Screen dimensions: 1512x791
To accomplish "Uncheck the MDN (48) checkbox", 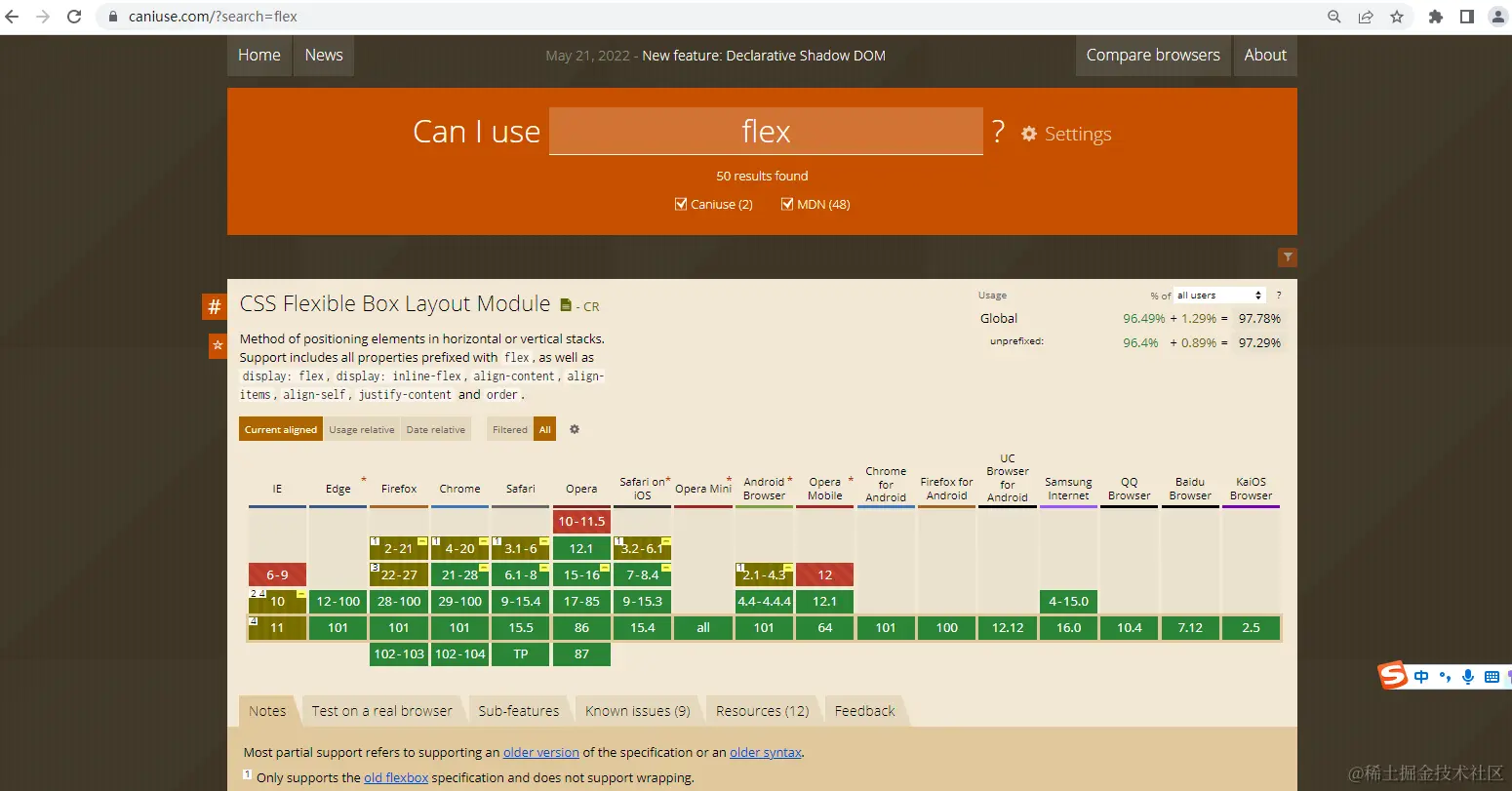I will pyautogui.click(x=787, y=204).
